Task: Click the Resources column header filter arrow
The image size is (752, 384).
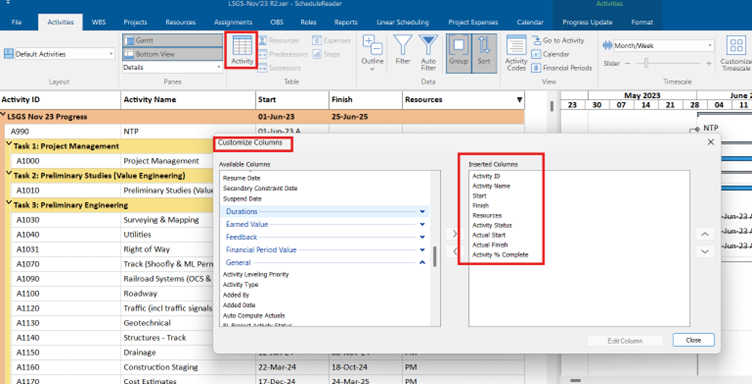Action: [519, 100]
